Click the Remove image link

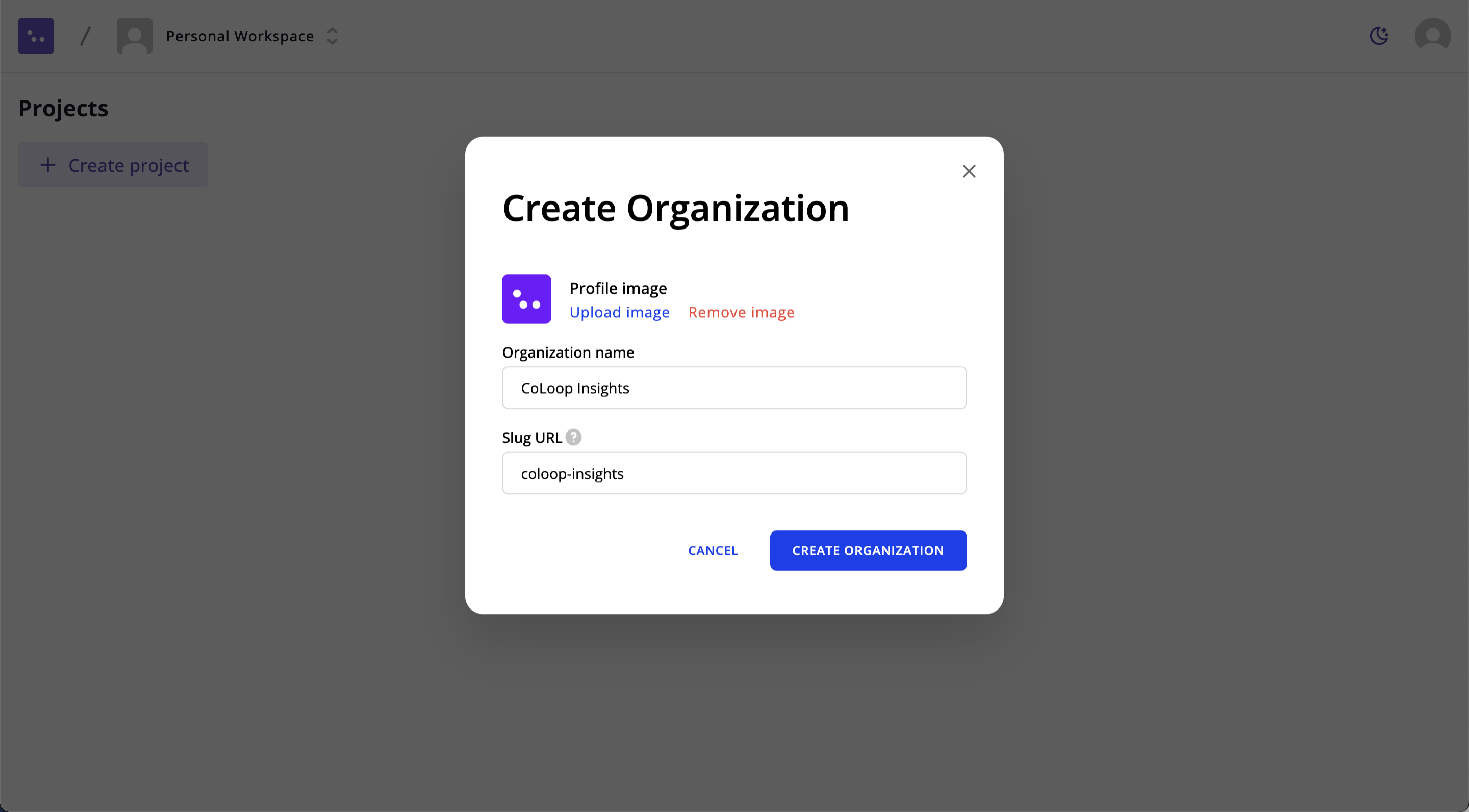741,313
